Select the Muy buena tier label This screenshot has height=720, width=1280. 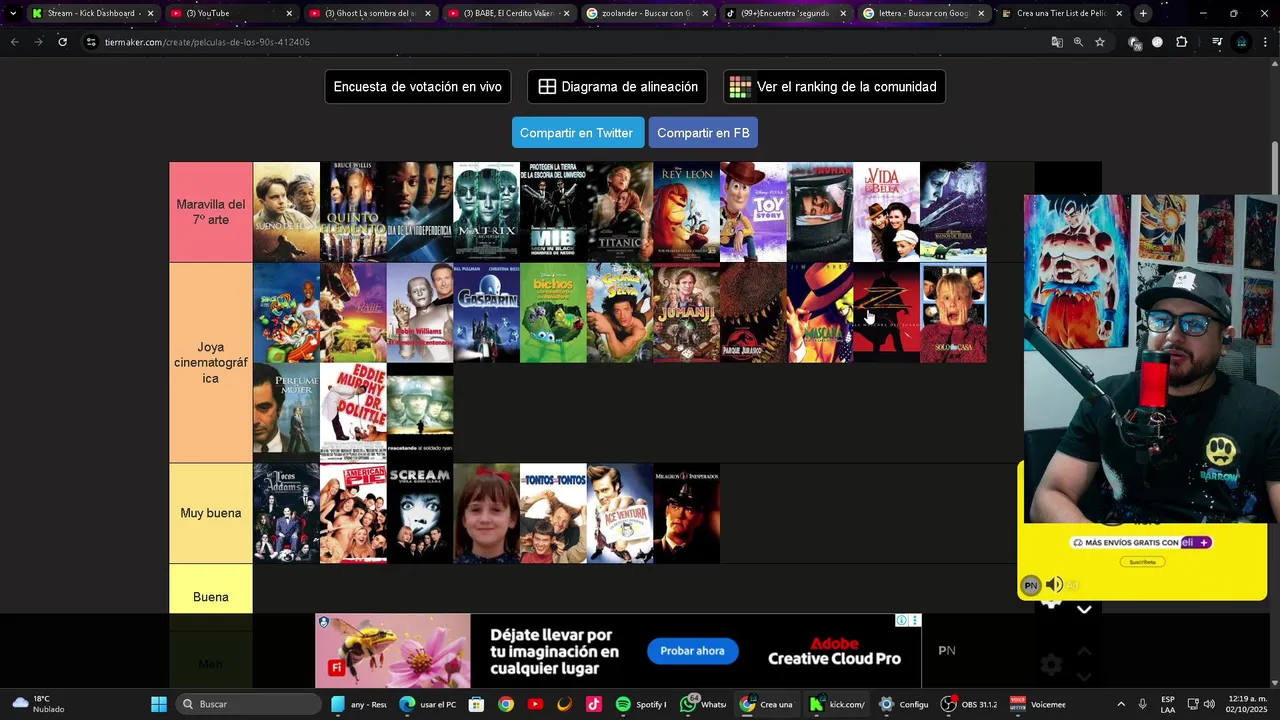click(x=211, y=513)
